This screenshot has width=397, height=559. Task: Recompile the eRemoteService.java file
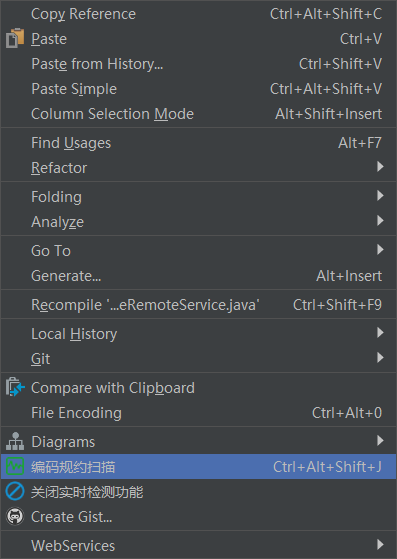tap(198, 304)
